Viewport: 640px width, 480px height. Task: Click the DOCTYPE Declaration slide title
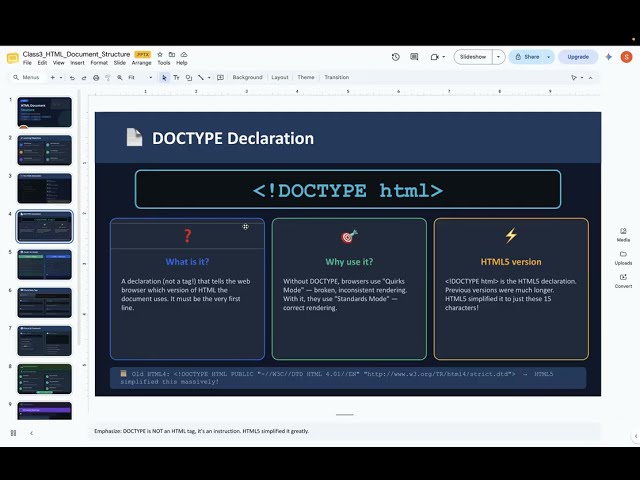(x=233, y=138)
